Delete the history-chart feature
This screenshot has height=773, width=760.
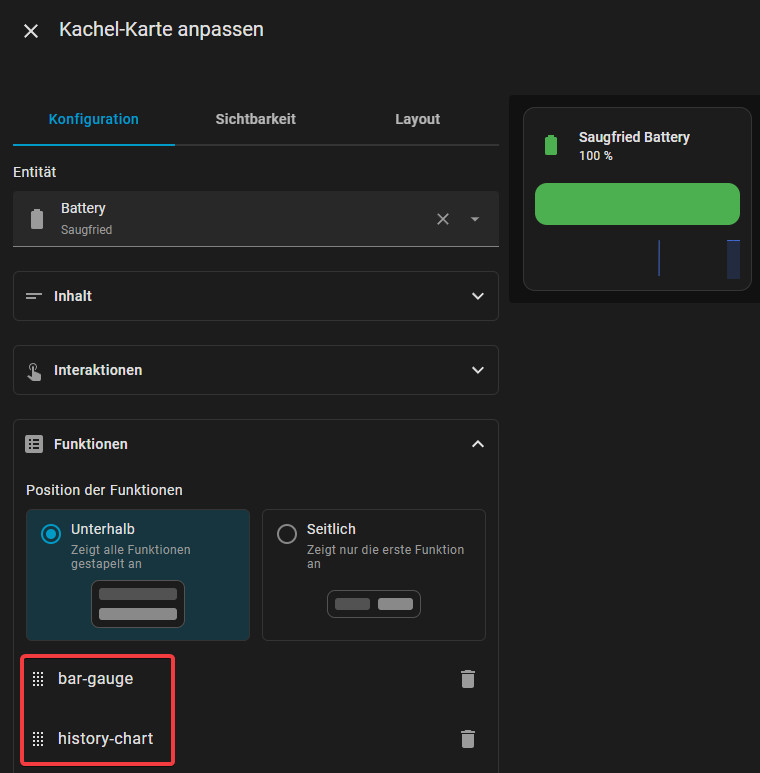[468, 739]
